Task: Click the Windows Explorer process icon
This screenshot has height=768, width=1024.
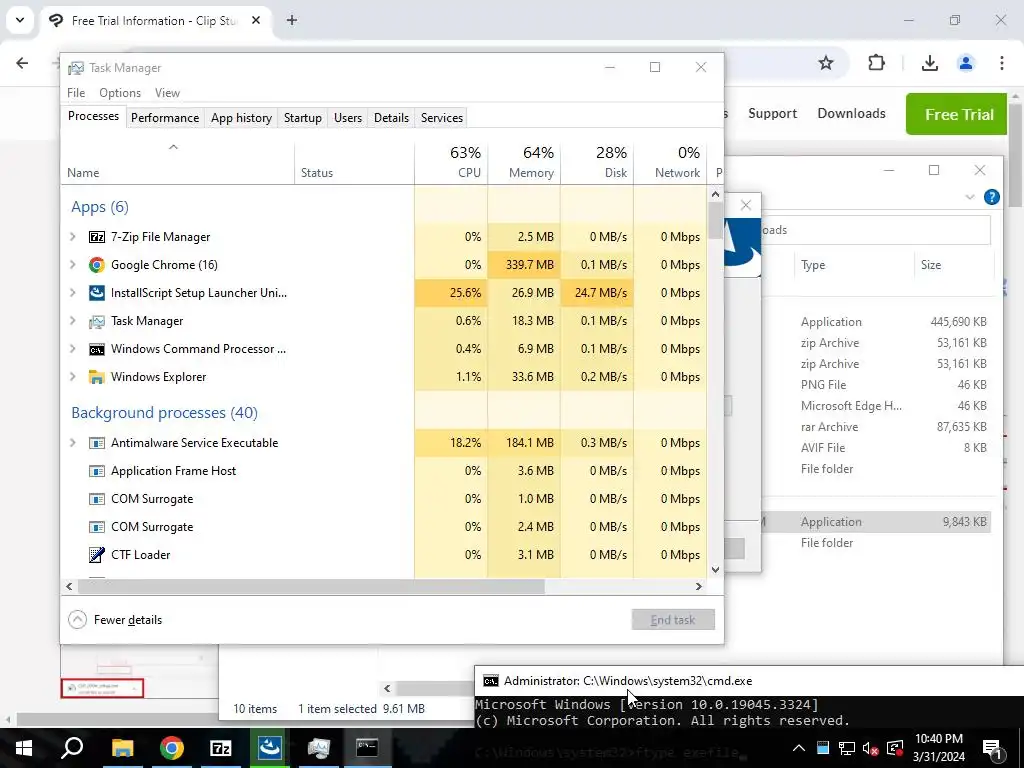Action: coord(97,377)
